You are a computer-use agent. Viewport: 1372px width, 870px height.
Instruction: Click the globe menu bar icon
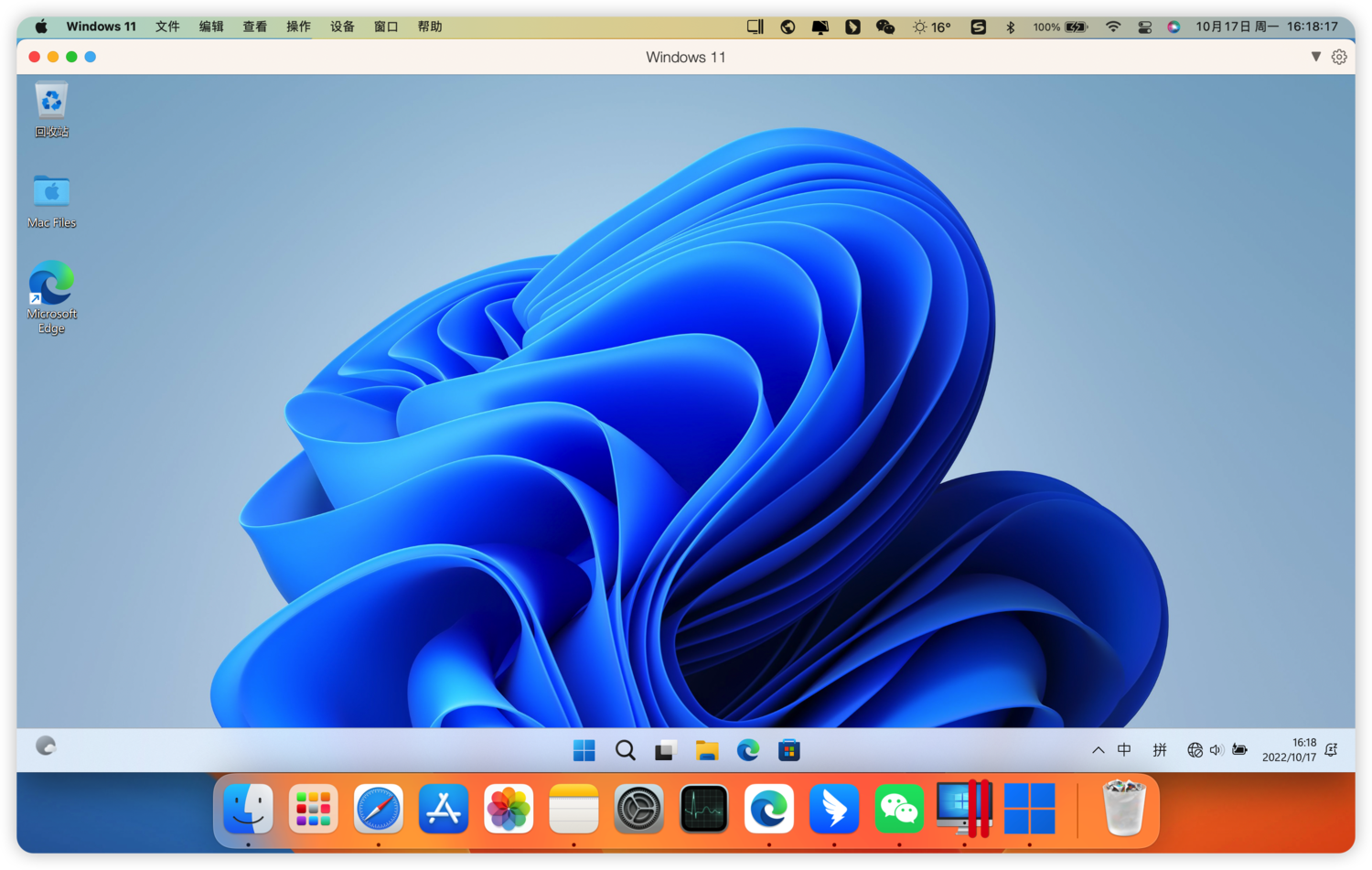coord(788,27)
